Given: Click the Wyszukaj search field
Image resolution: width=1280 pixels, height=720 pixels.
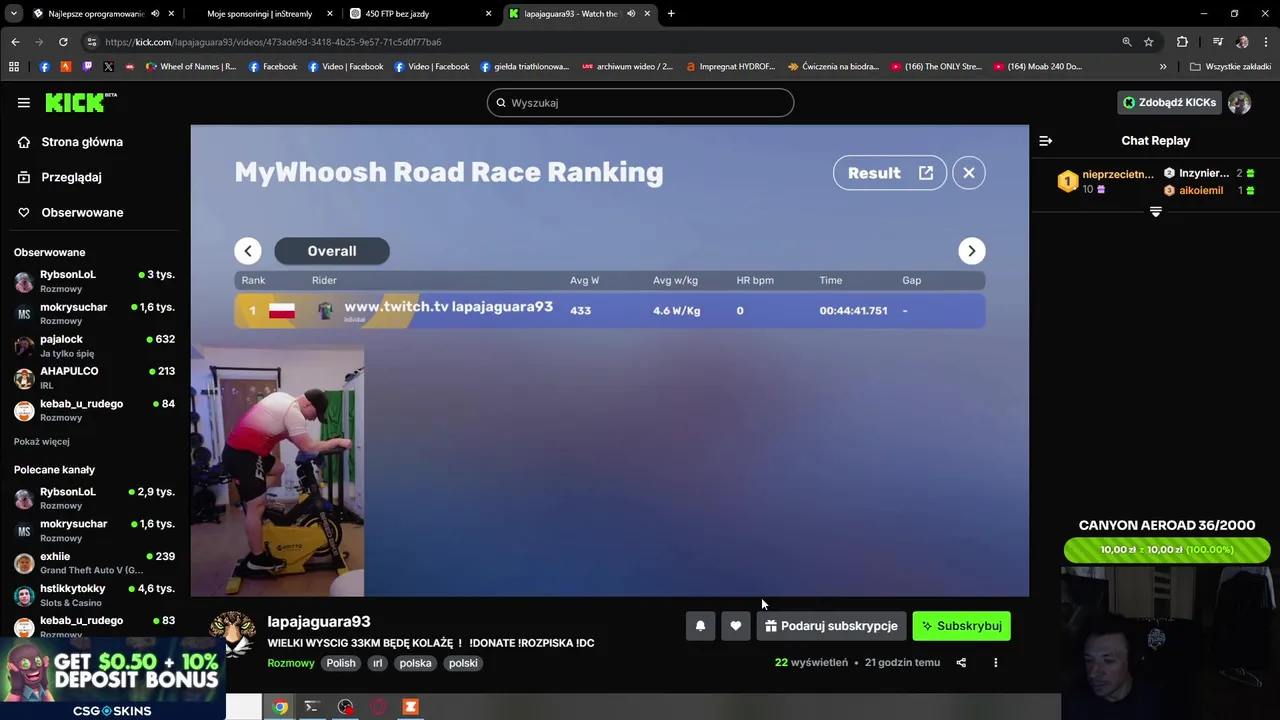Looking at the screenshot, I should click(x=640, y=102).
